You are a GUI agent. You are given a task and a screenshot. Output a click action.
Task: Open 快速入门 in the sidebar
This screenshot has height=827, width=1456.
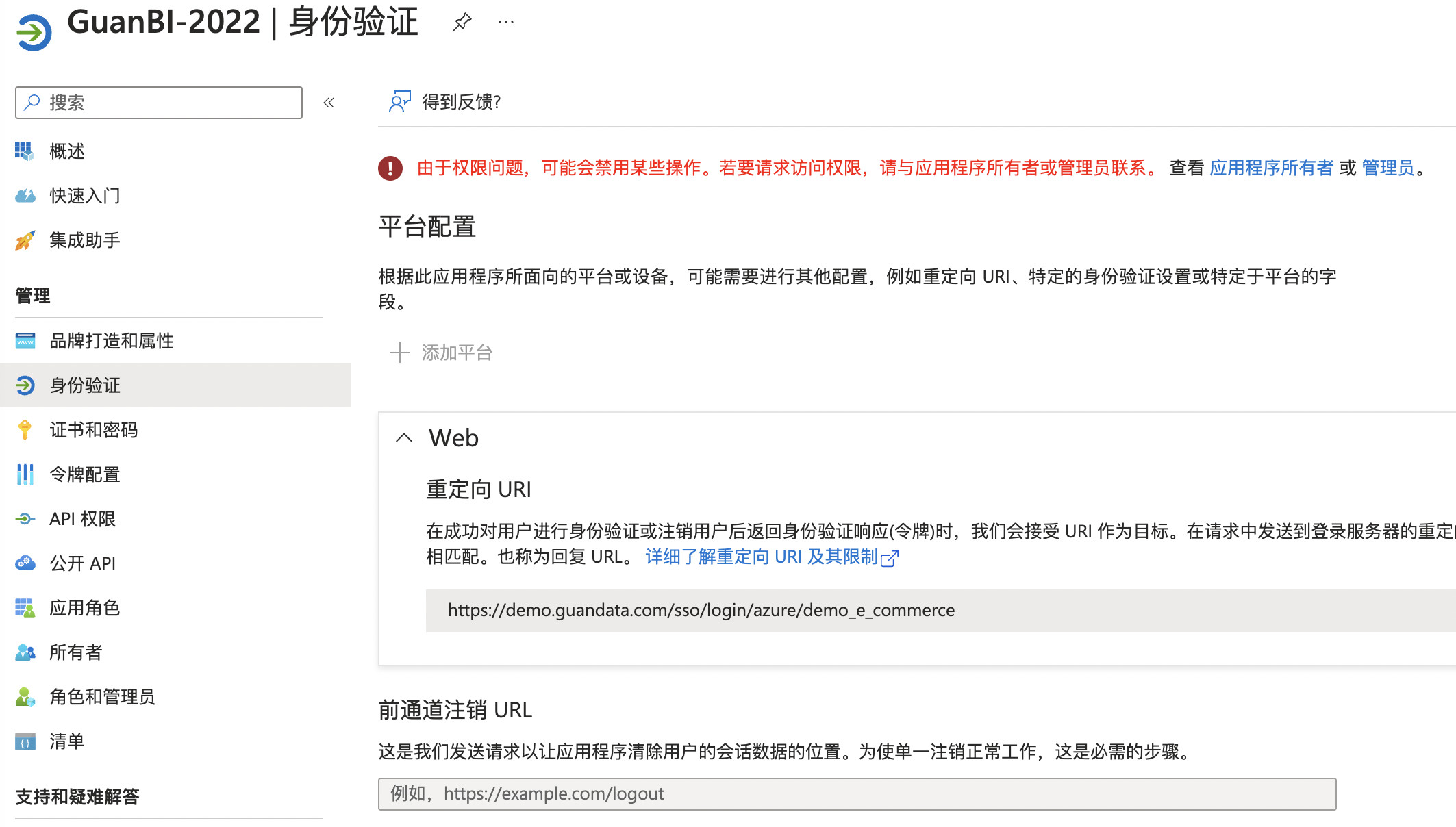coord(85,196)
